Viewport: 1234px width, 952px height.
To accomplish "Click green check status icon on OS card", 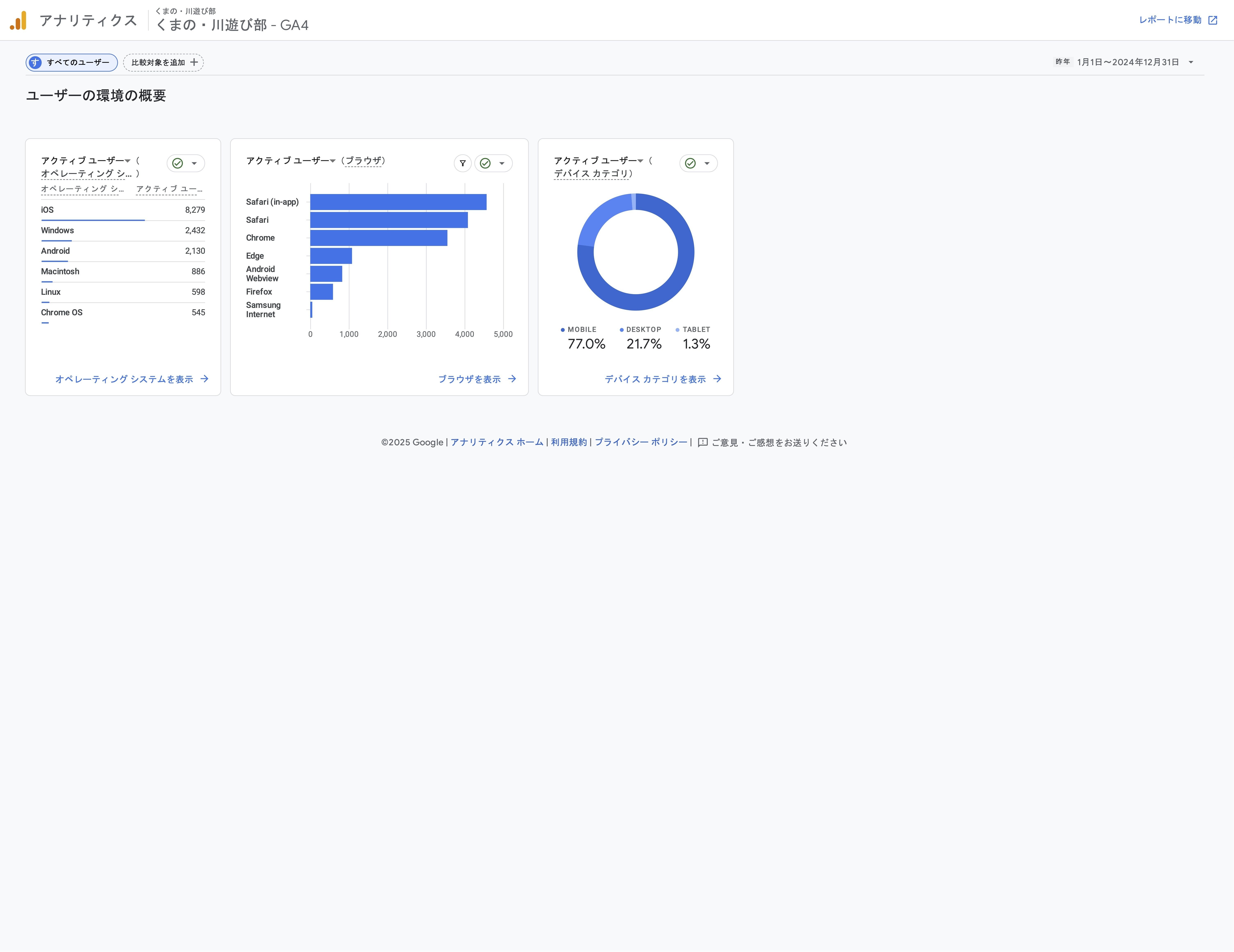I will [x=177, y=163].
